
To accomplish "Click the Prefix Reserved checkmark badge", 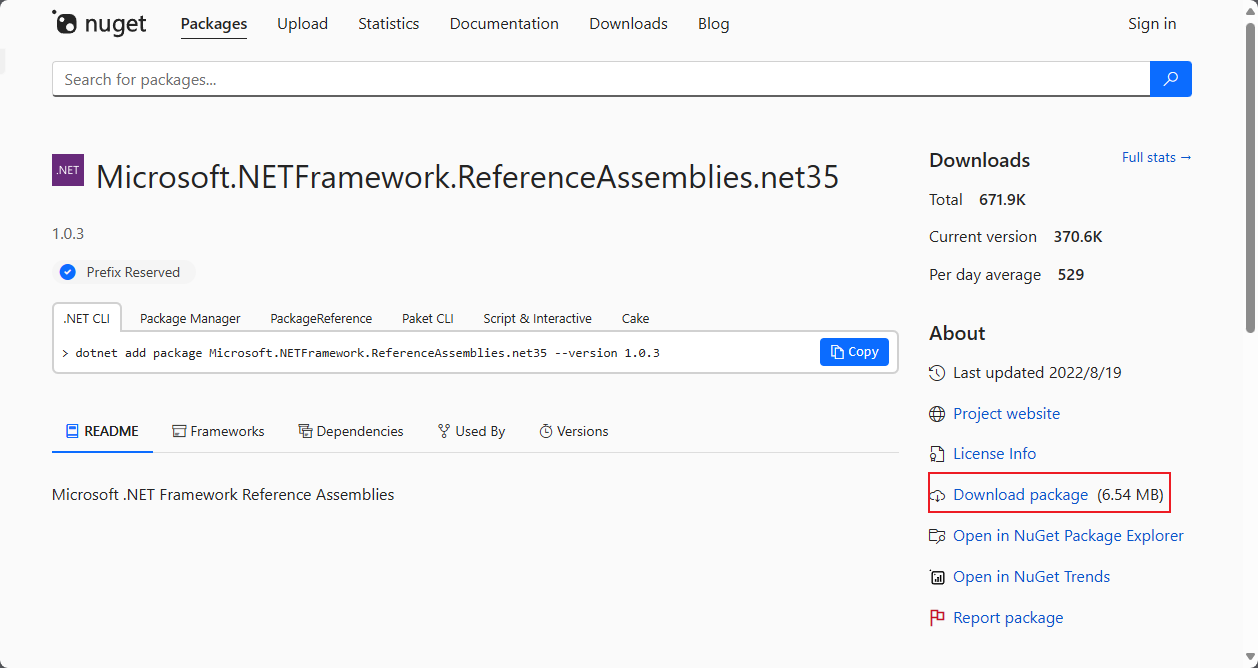I will point(68,272).
